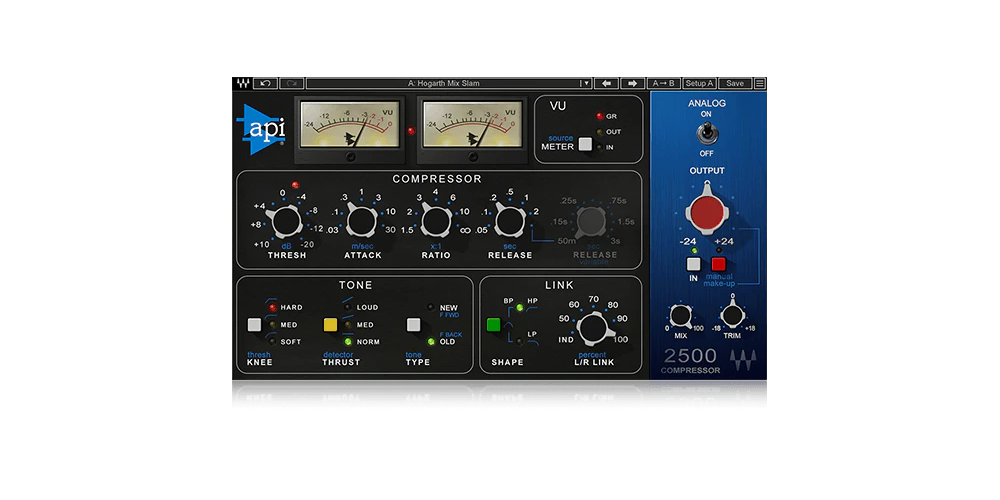Click the red LED between VU meters
The width and height of the screenshot is (1000, 500).
tap(411, 131)
